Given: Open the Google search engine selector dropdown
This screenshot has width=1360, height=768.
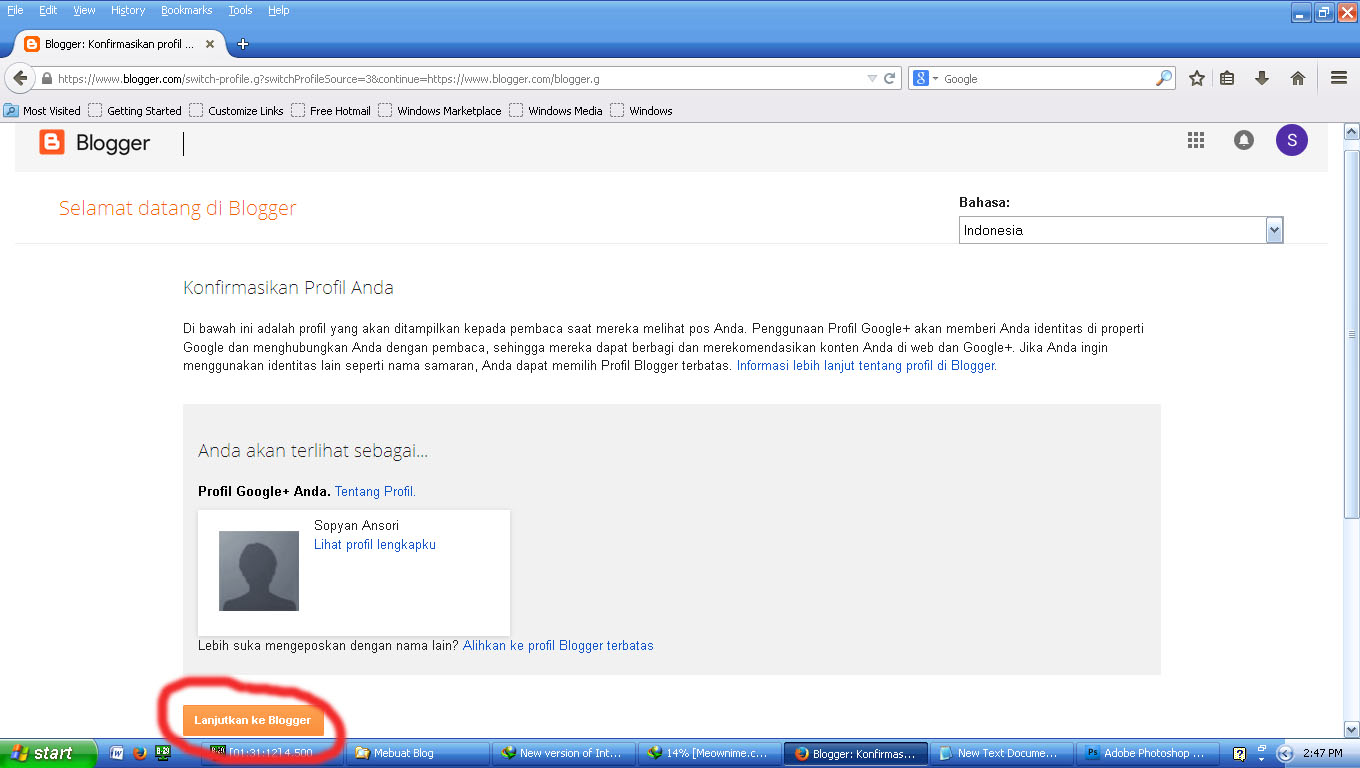Looking at the screenshot, I should 924,78.
